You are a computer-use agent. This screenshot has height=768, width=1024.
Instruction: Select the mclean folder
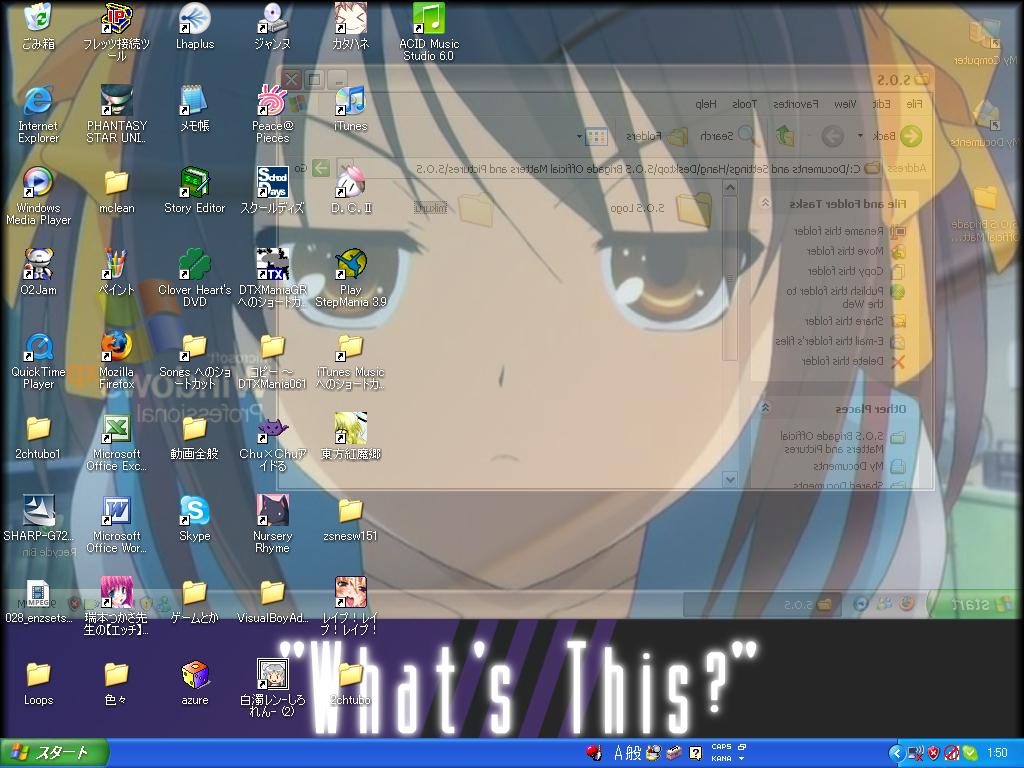(116, 191)
